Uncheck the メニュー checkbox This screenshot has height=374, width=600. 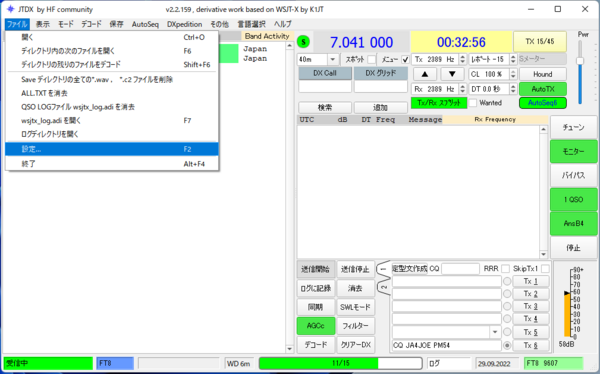pyautogui.click(x=405, y=60)
